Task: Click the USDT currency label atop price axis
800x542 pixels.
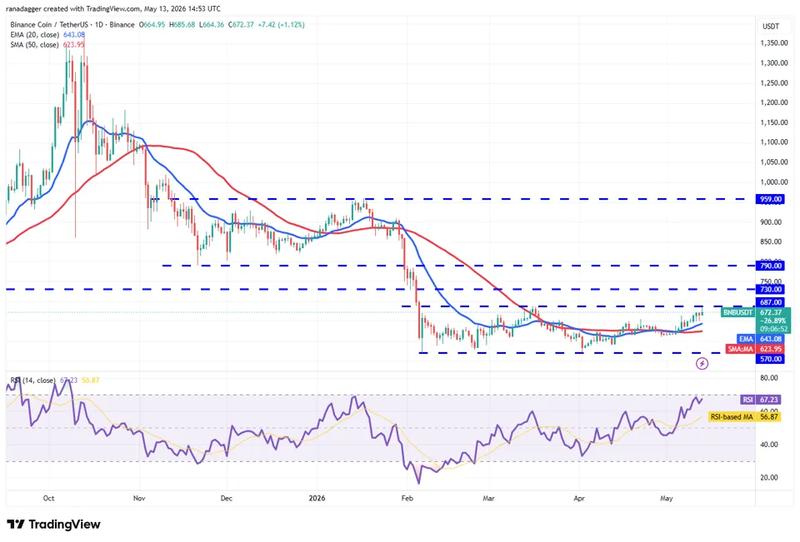Action: 770,26
